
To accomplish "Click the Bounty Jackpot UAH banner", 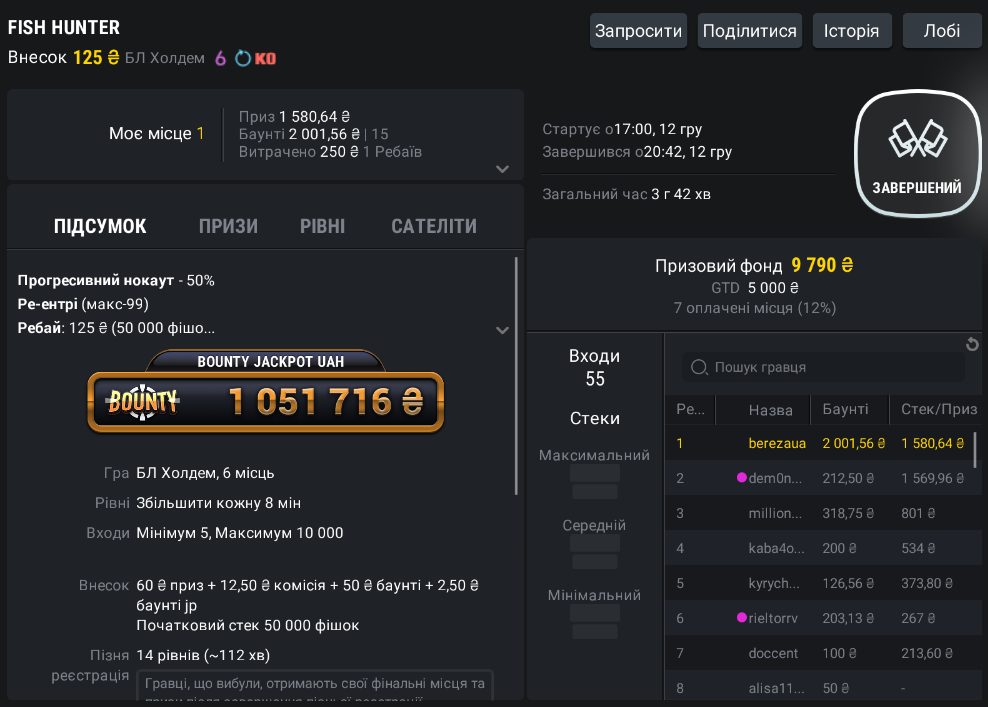I will pos(265,393).
